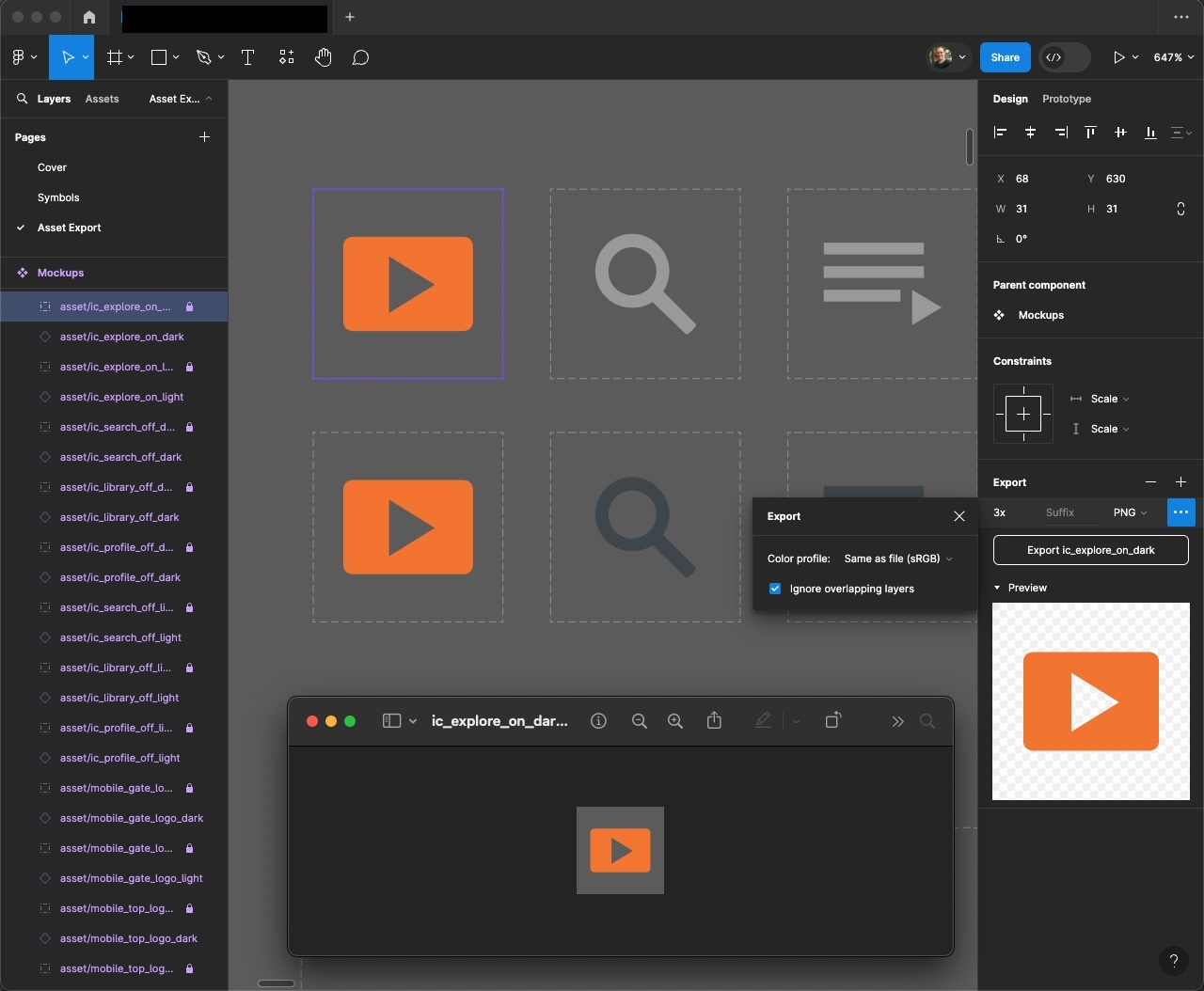The image size is (1204, 991).
Task: Click rotate icon in Preview window
Action: click(x=832, y=720)
